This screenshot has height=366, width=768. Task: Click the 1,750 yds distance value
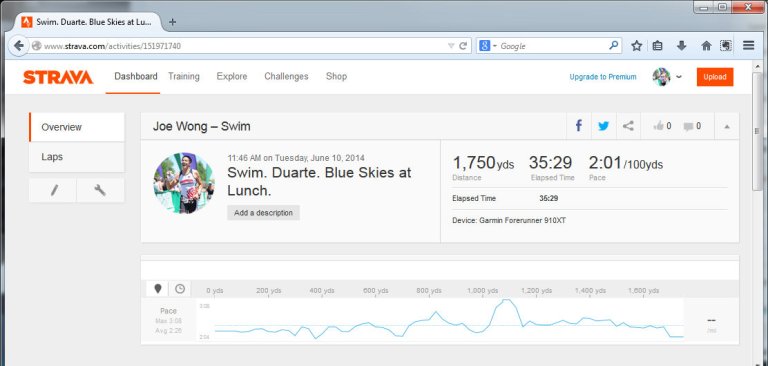[x=483, y=163]
